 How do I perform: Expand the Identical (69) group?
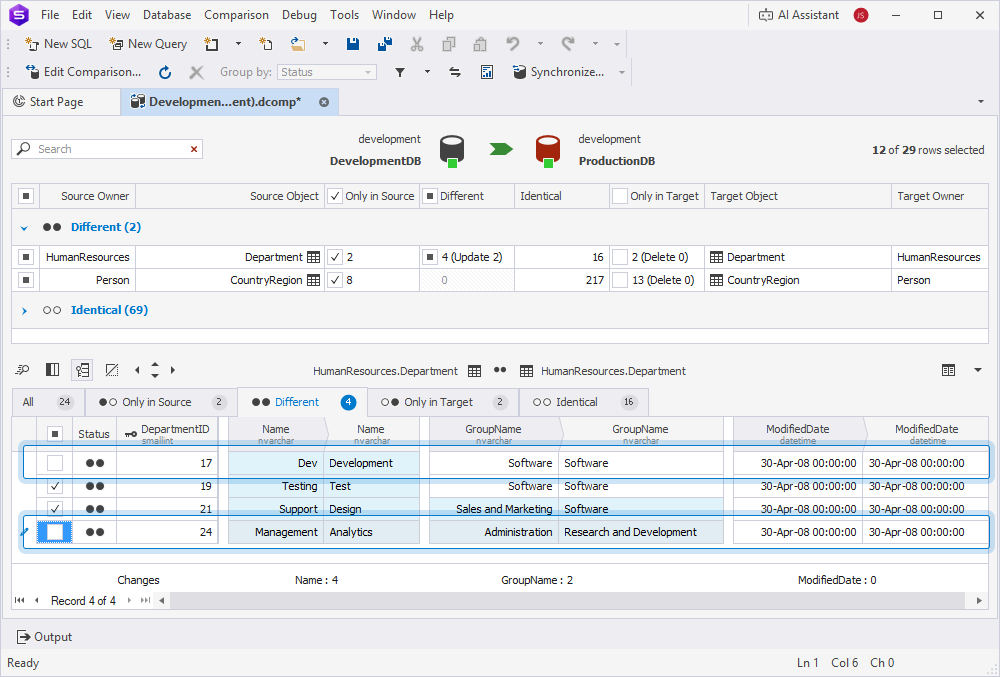[23, 310]
